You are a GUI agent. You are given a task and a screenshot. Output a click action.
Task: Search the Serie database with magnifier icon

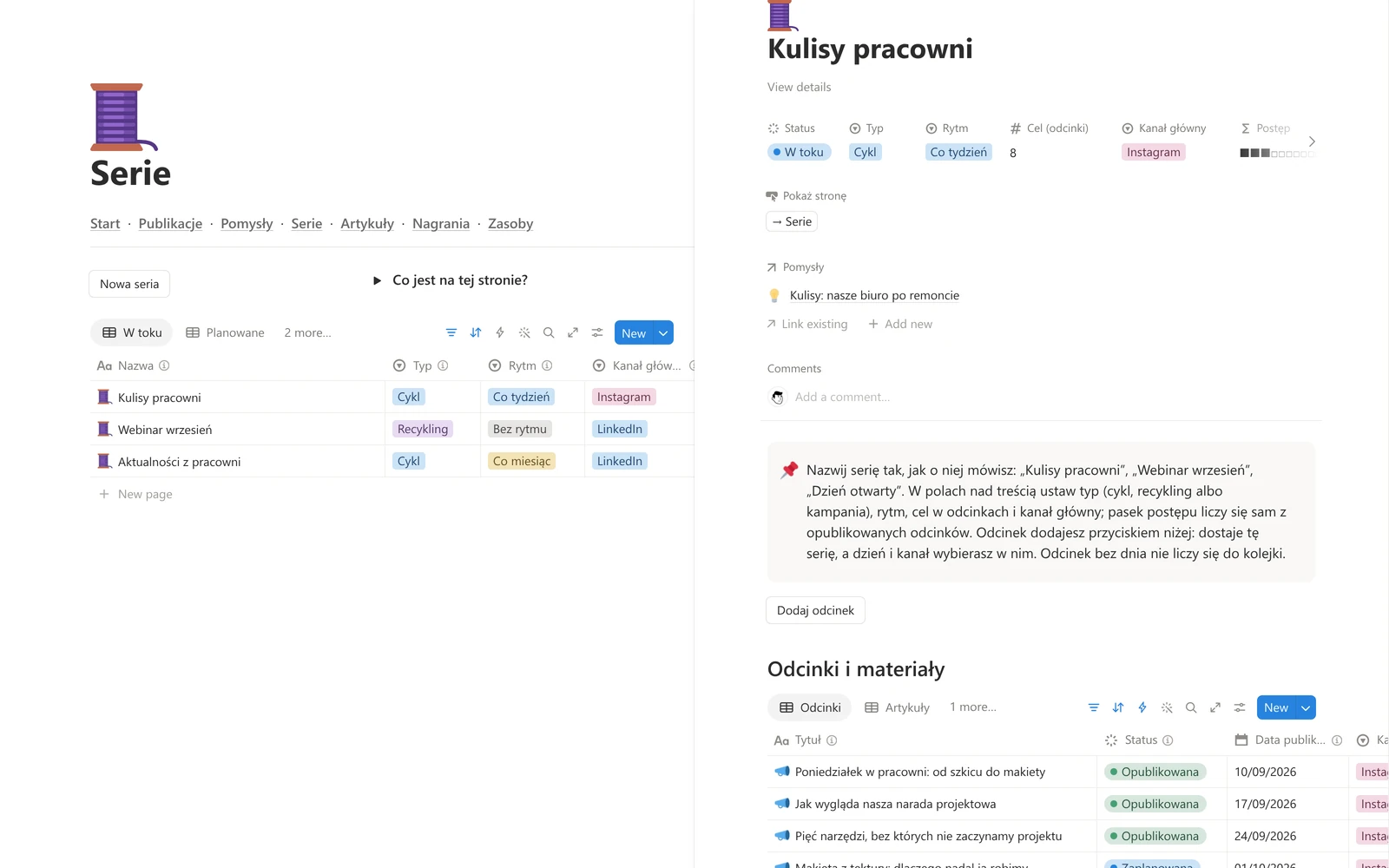point(549,332)
